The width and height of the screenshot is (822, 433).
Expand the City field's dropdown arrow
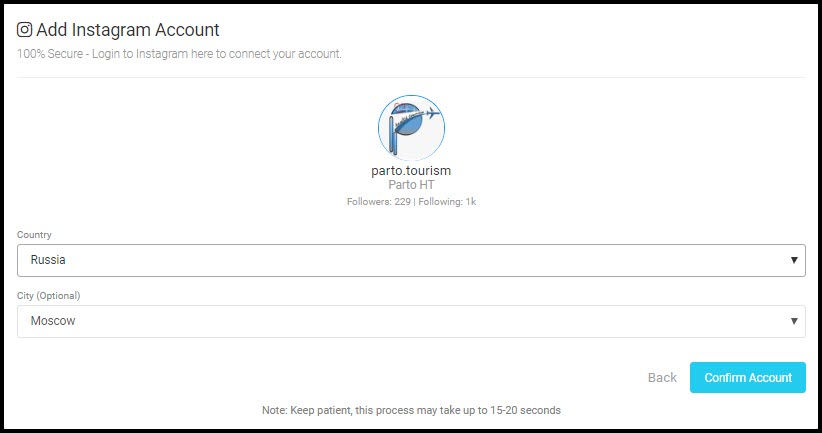[x=795, y=321]
